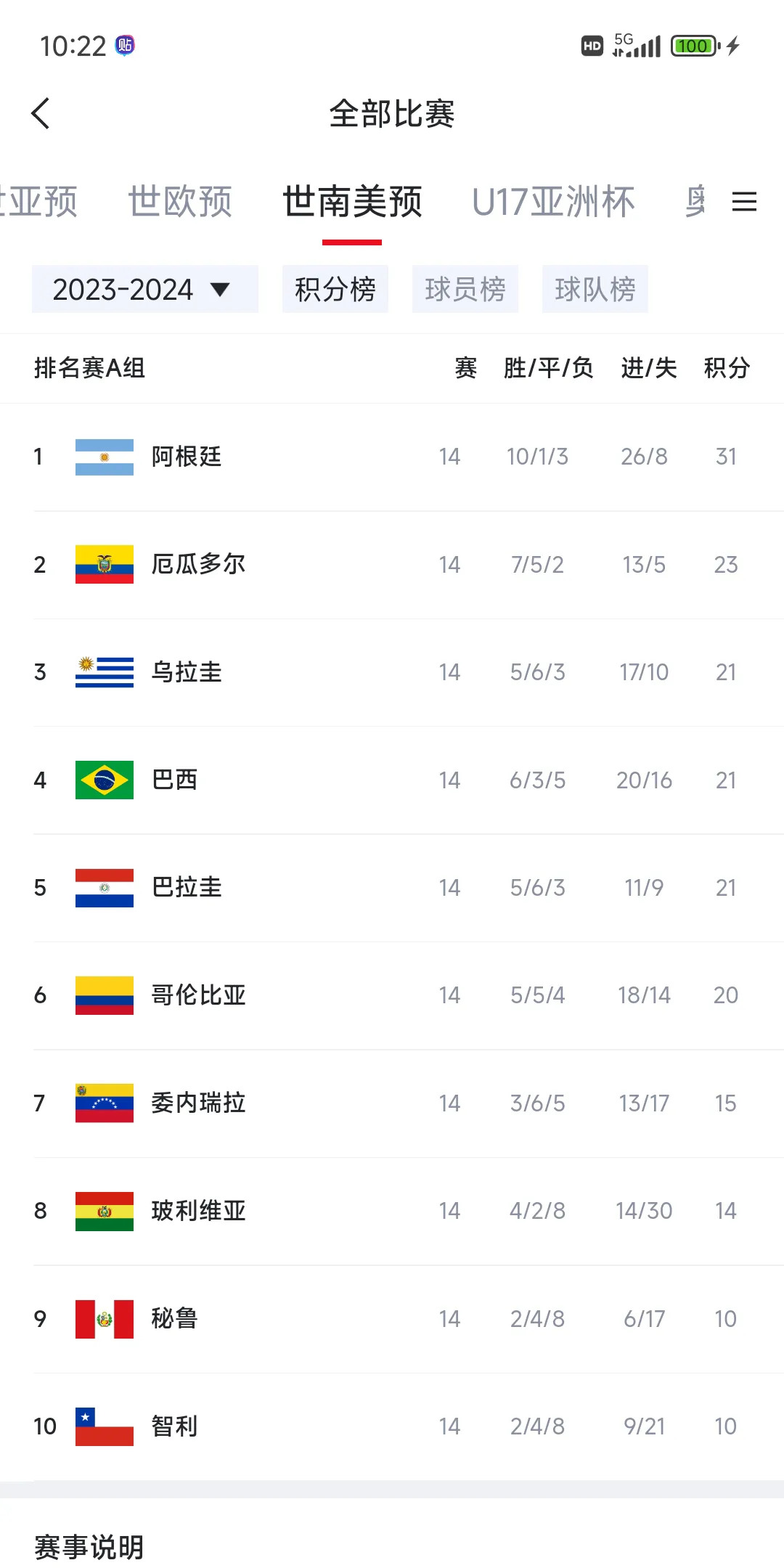Image resolution: width=784 pixels, height=1568 pixels.
Task: Tap the Argentina flag icon
Action: click(x=105, y=457)
